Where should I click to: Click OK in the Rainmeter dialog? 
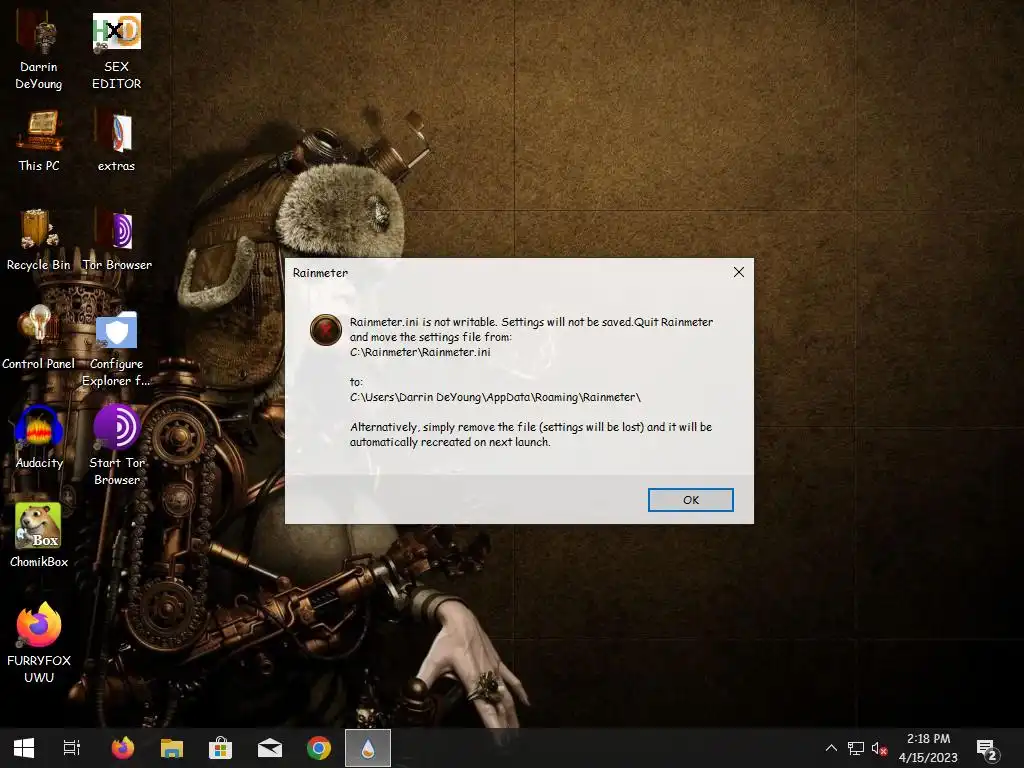coord(690,500)
